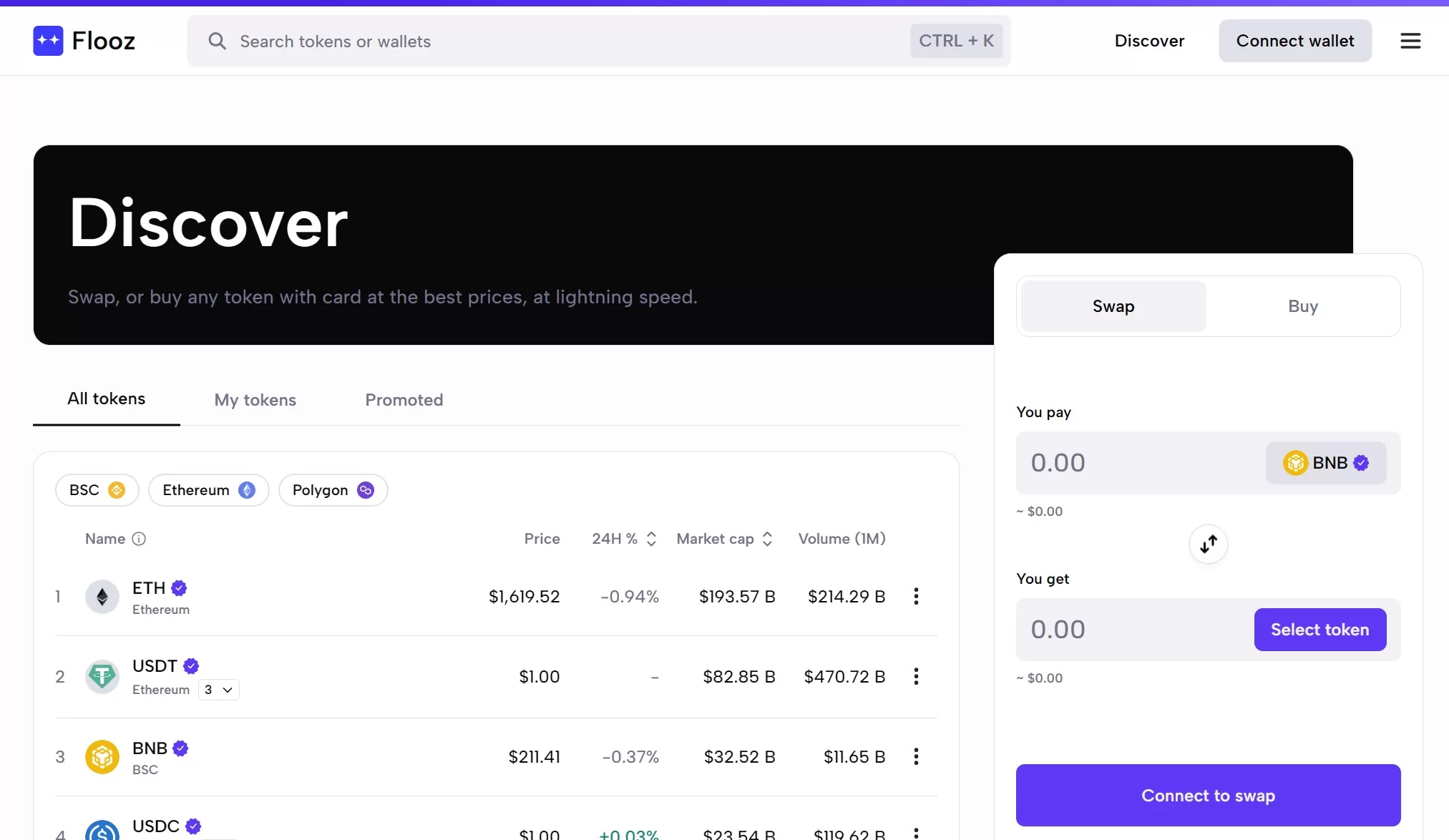Click the USDC token logo
1449x840 pixels.
[102, 831]
